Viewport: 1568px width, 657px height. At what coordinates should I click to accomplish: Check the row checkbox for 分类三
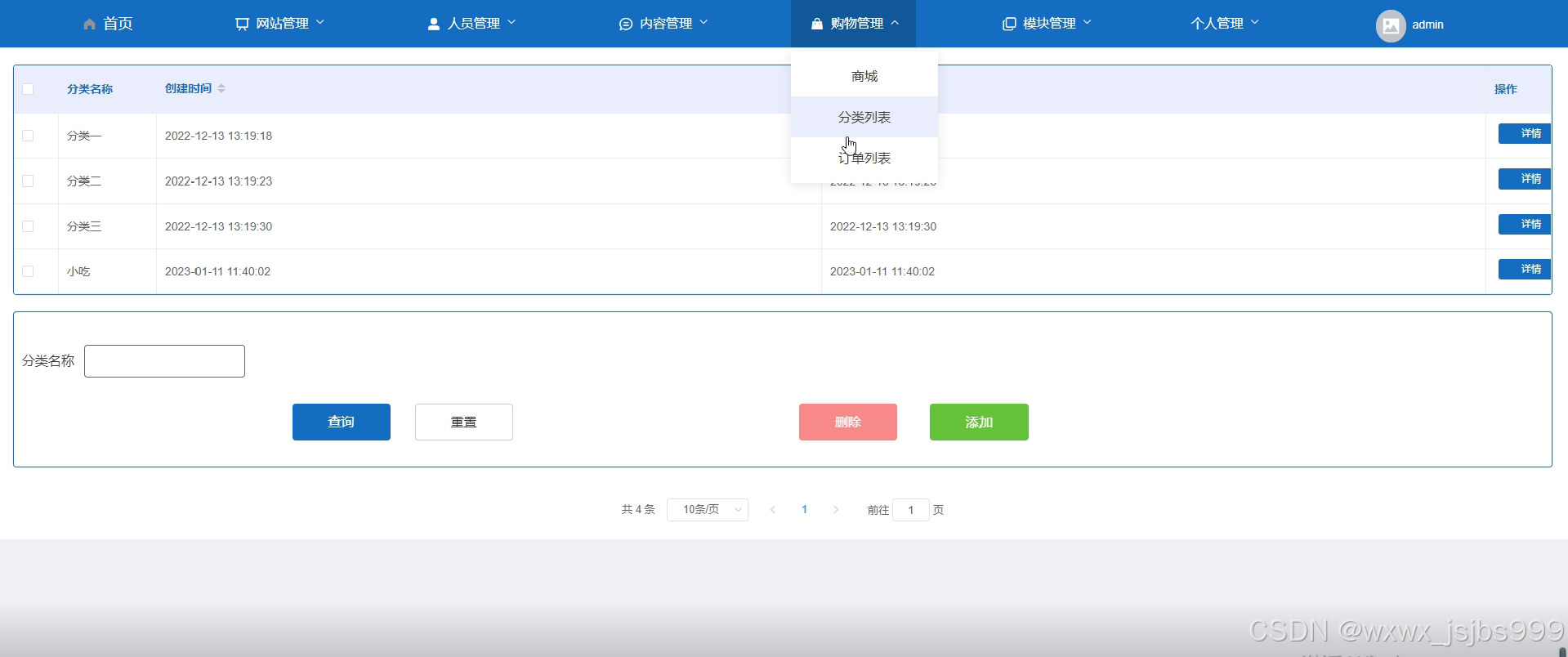(28, 226)
